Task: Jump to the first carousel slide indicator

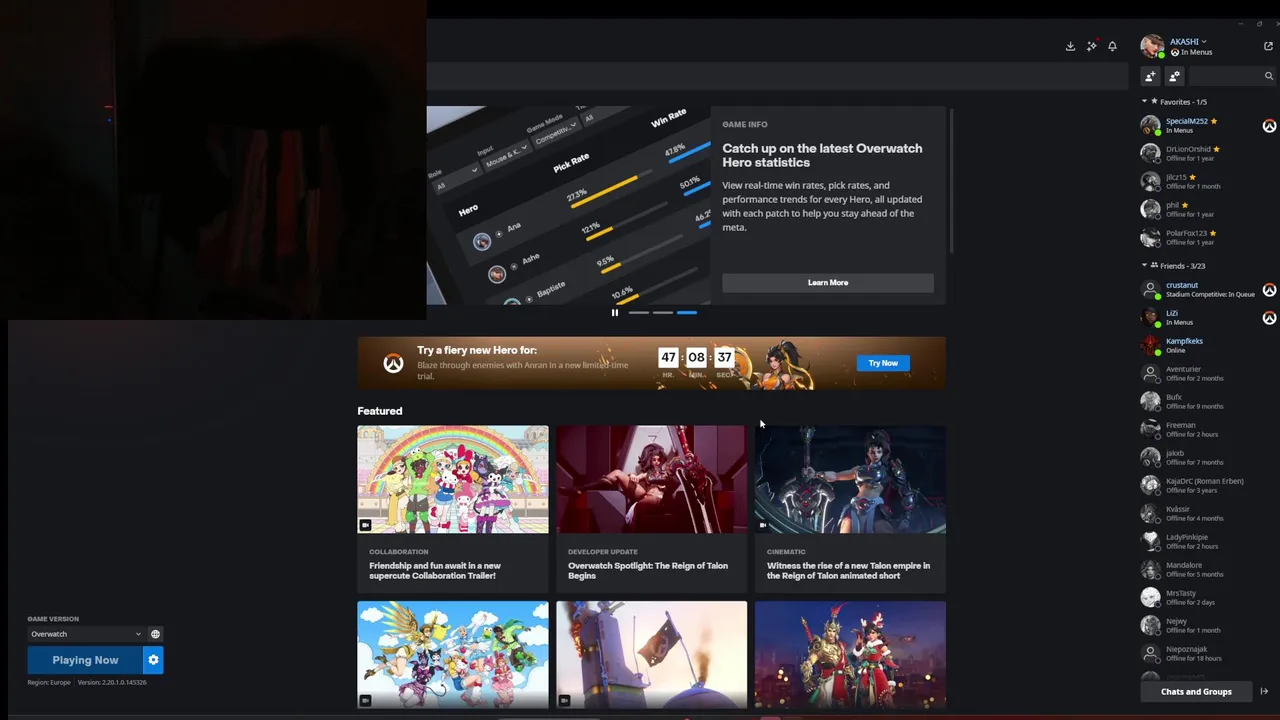Action: coord(639,313)
